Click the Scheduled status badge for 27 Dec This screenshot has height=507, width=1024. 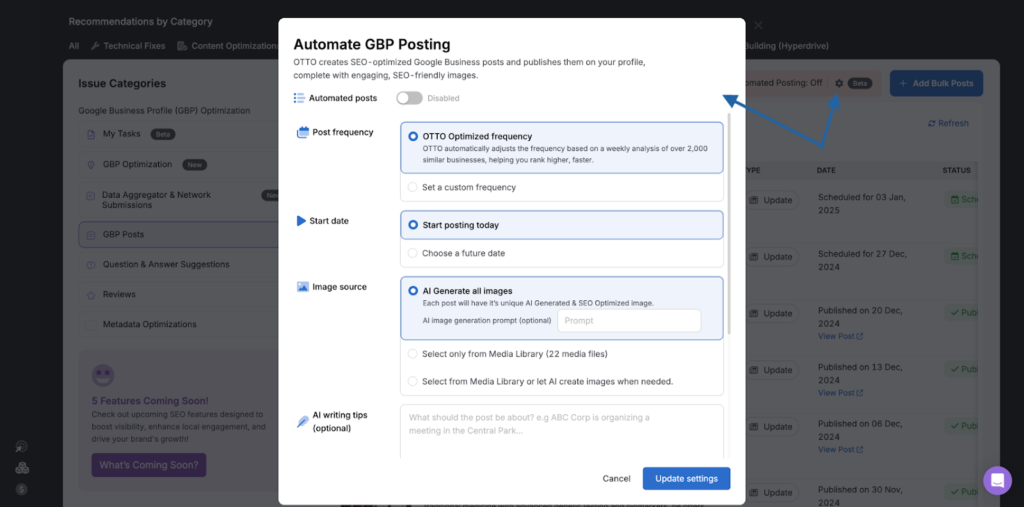coord(961,256)
